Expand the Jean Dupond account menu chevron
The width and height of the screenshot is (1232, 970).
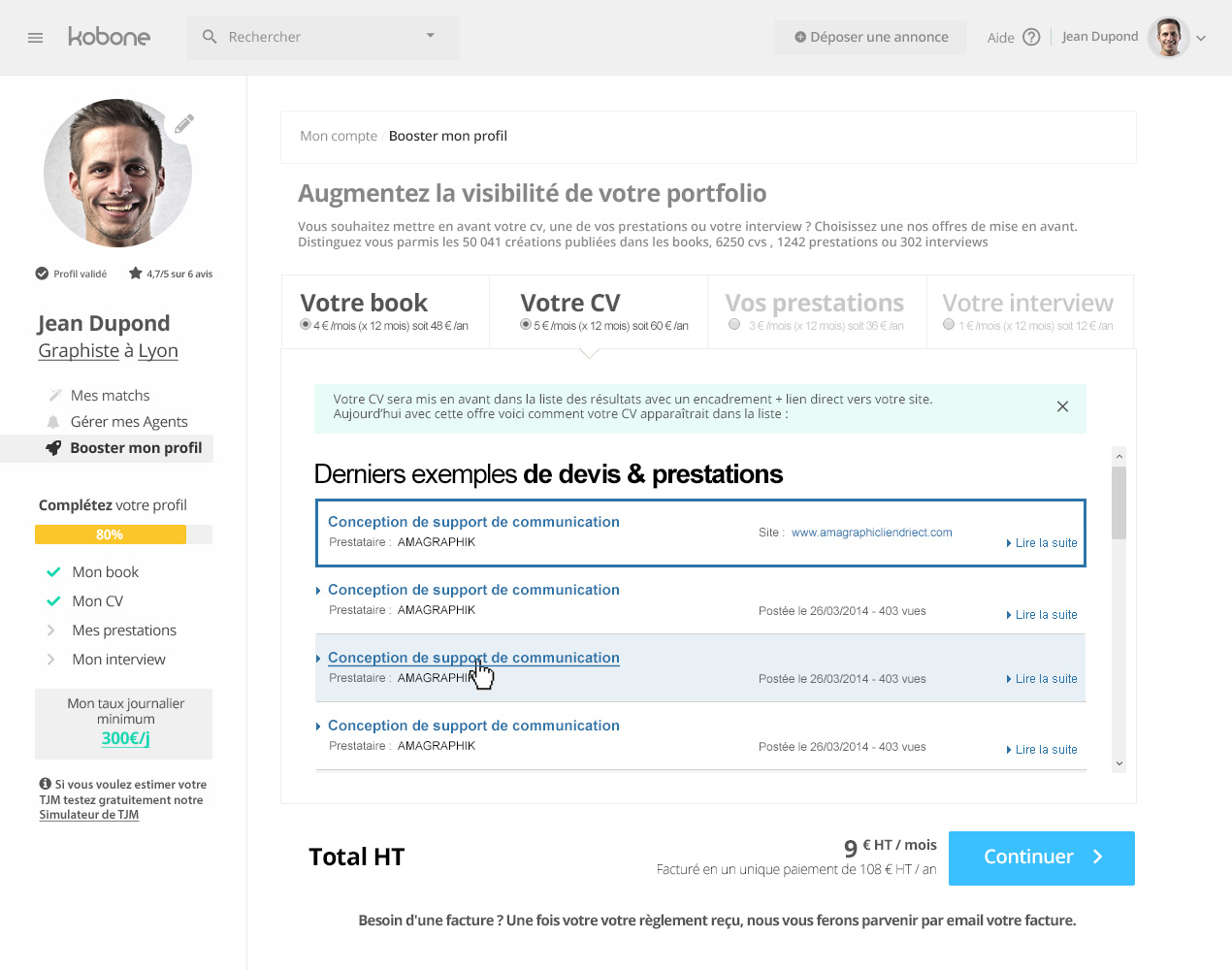point(1201,39)
